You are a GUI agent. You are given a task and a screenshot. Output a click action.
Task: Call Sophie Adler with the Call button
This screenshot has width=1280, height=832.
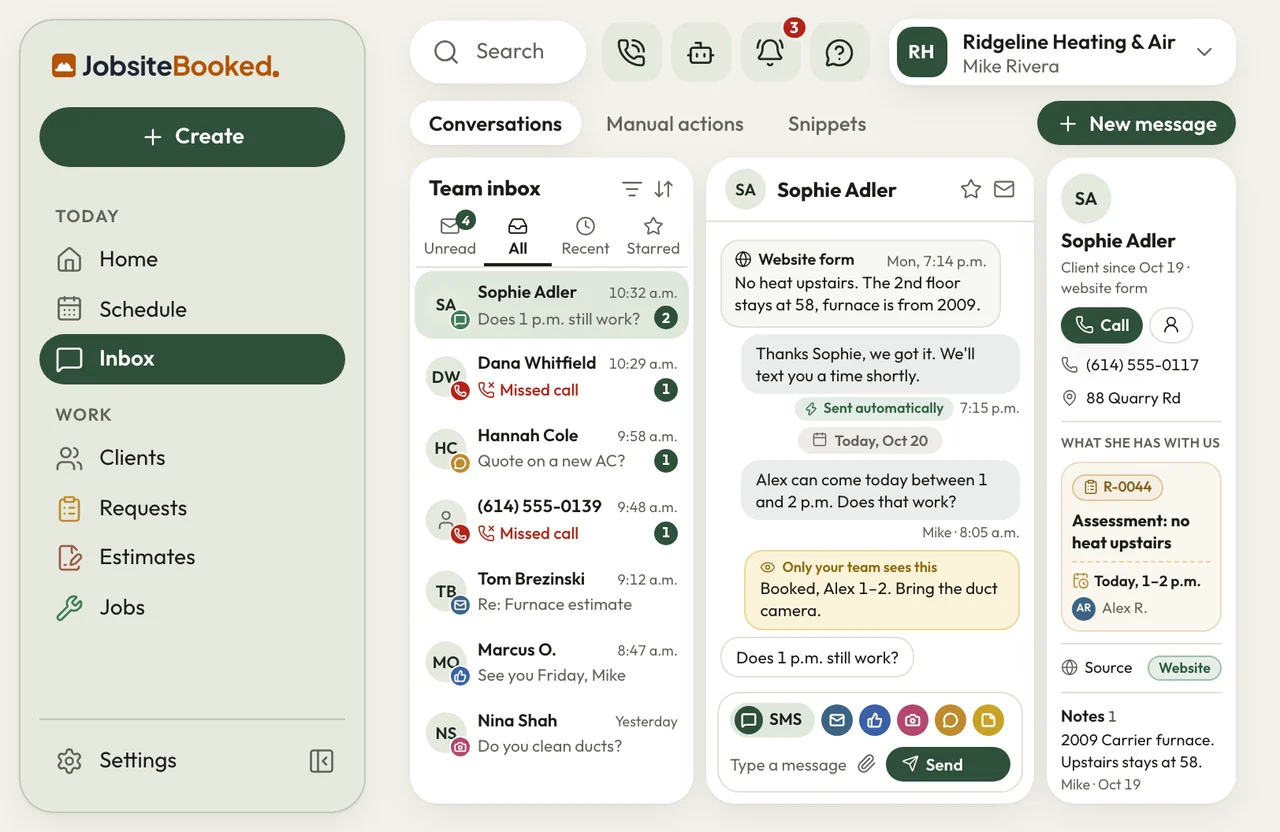tap(1101, 325)
